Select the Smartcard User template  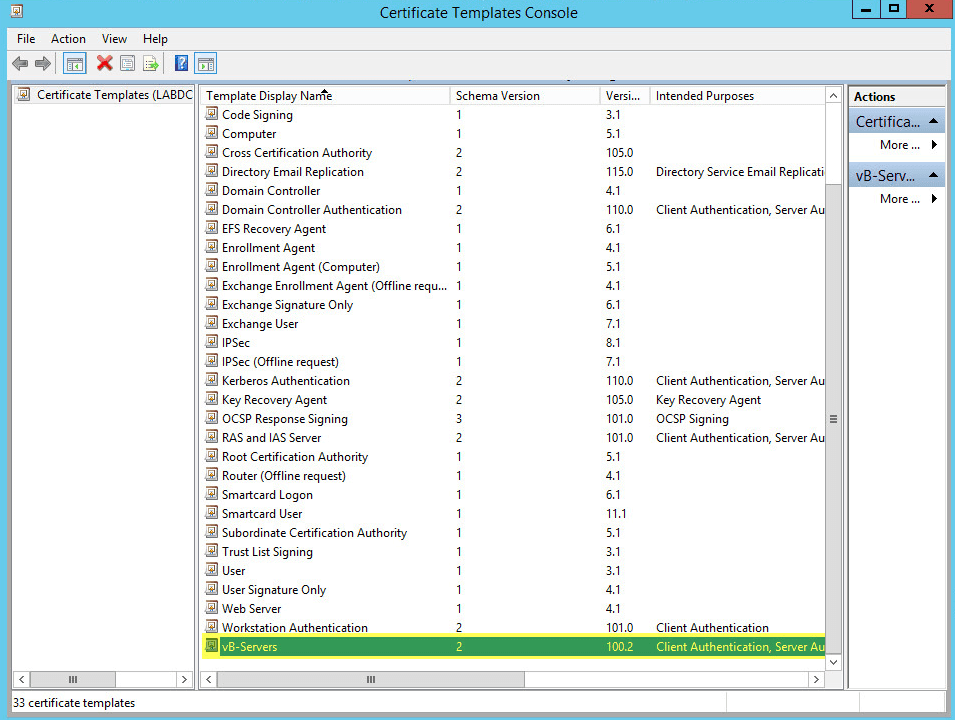[262, 514]
